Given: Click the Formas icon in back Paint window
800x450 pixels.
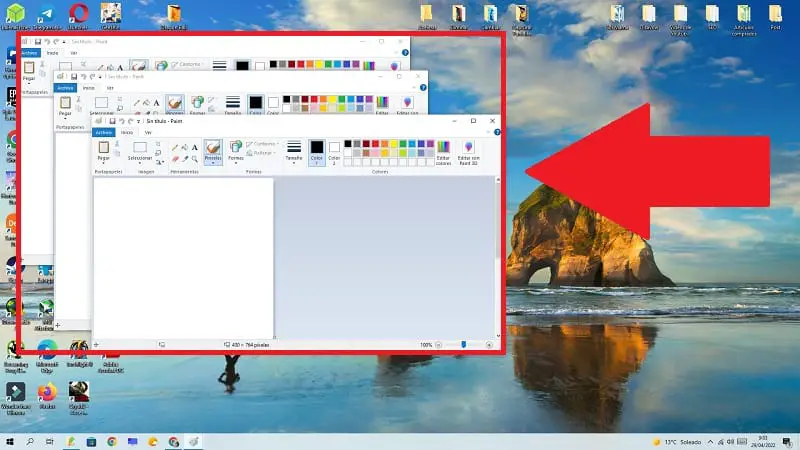Looking at the screenshot, I should point(162,65).
